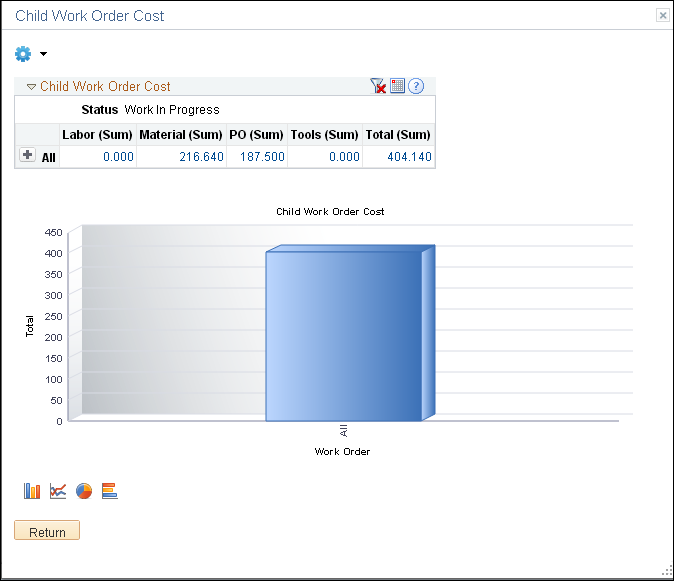Switch to the horizontal bar chart type

[110, 491]
